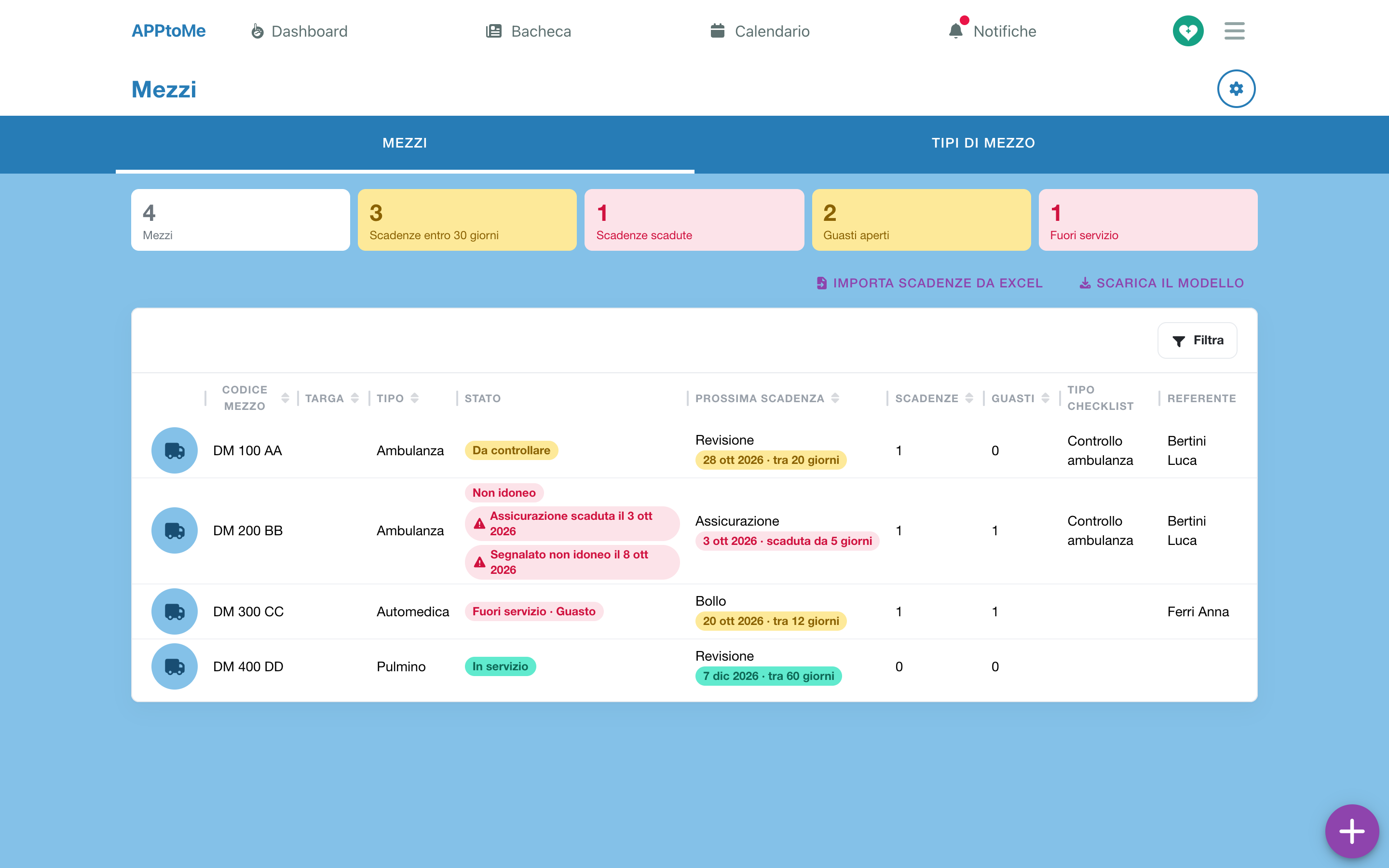Click the Notifiche bell icon

click(955, 31)
